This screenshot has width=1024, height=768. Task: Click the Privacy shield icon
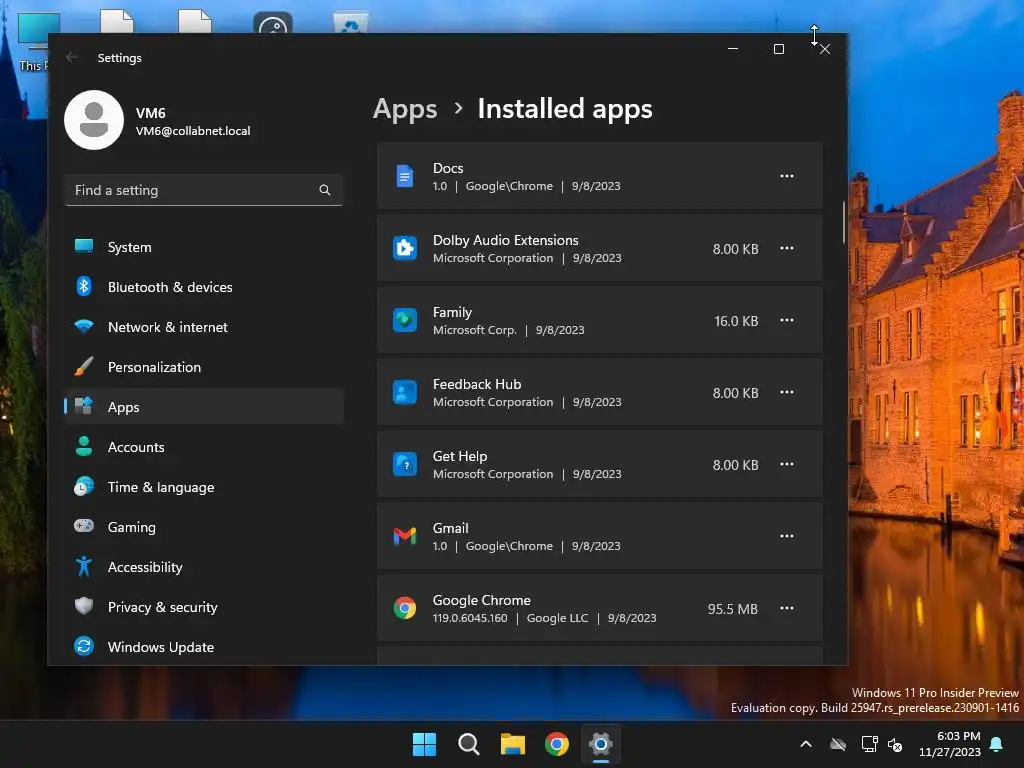click(x=84, y=606)
